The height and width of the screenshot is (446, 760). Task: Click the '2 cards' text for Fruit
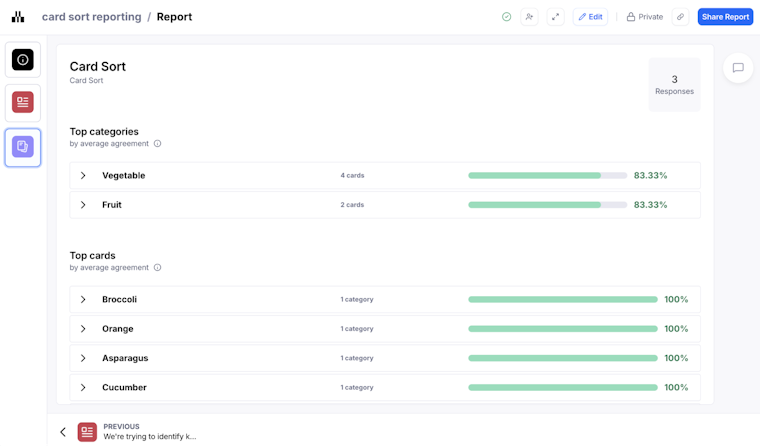pos(352,205)
